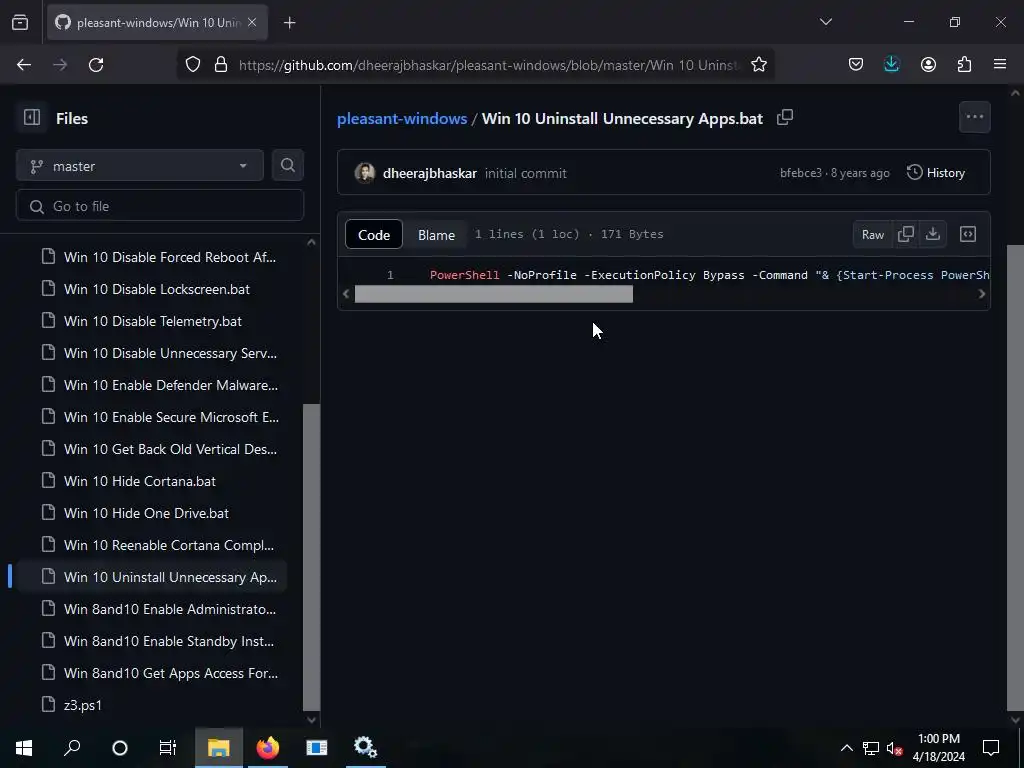
Task: View site security padlock information
Action: (221, 65)
